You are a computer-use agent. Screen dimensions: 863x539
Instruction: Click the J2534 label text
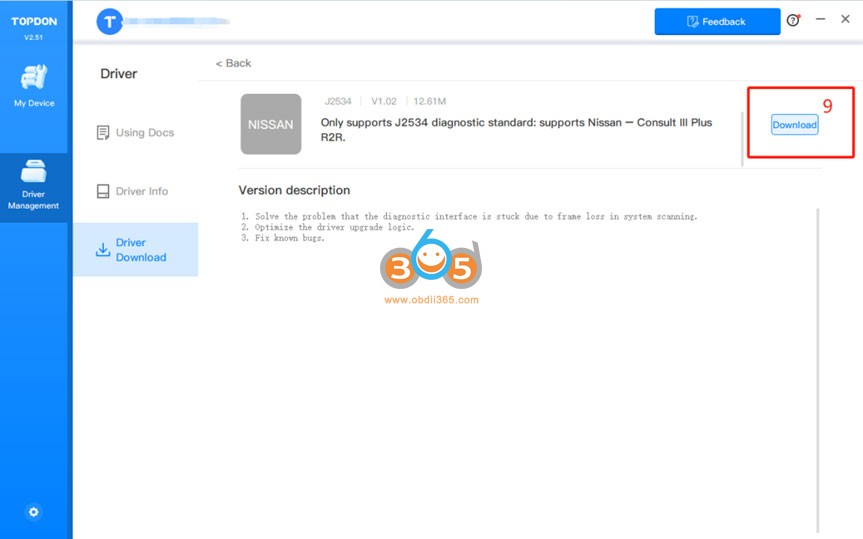point(338,101)
